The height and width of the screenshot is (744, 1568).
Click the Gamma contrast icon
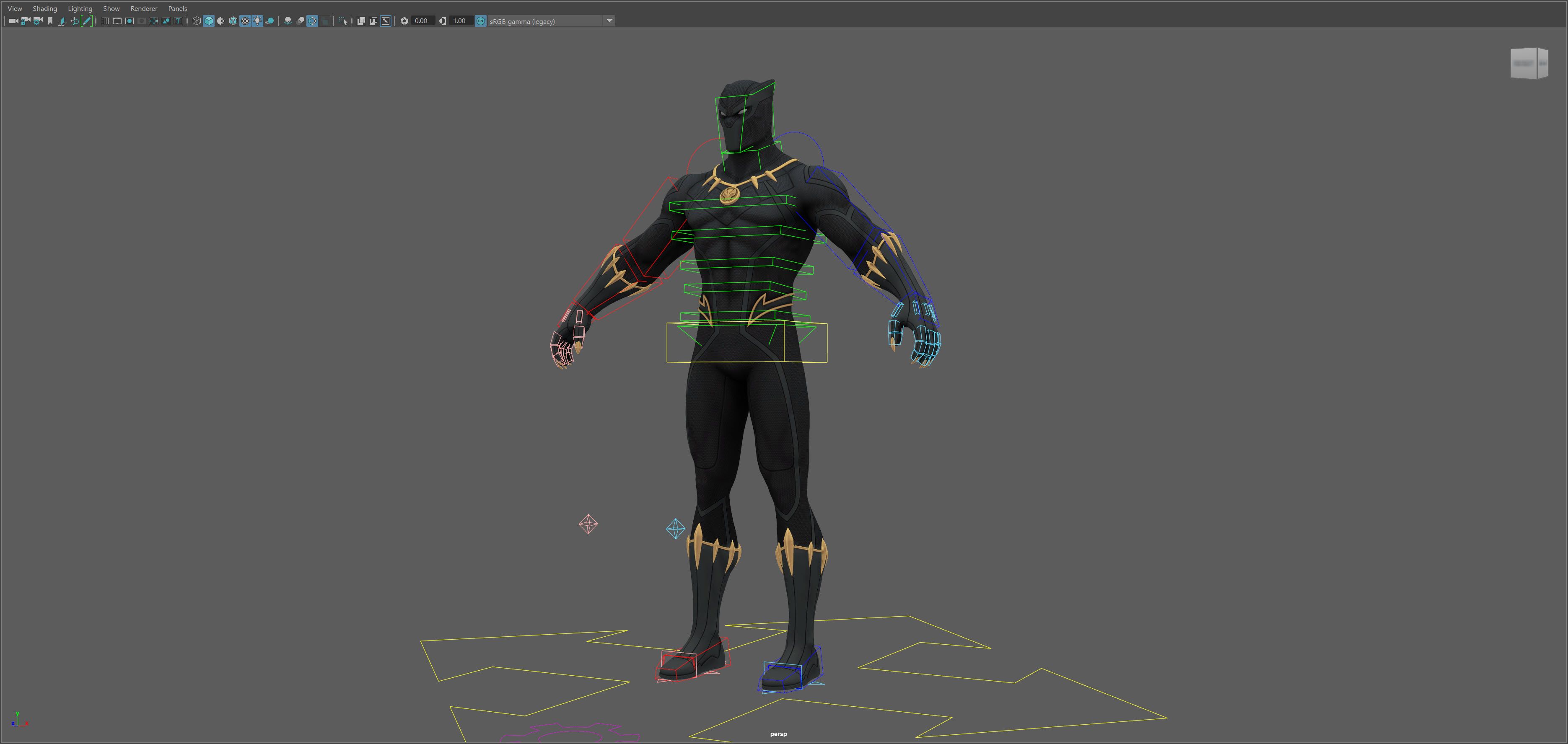443,21
